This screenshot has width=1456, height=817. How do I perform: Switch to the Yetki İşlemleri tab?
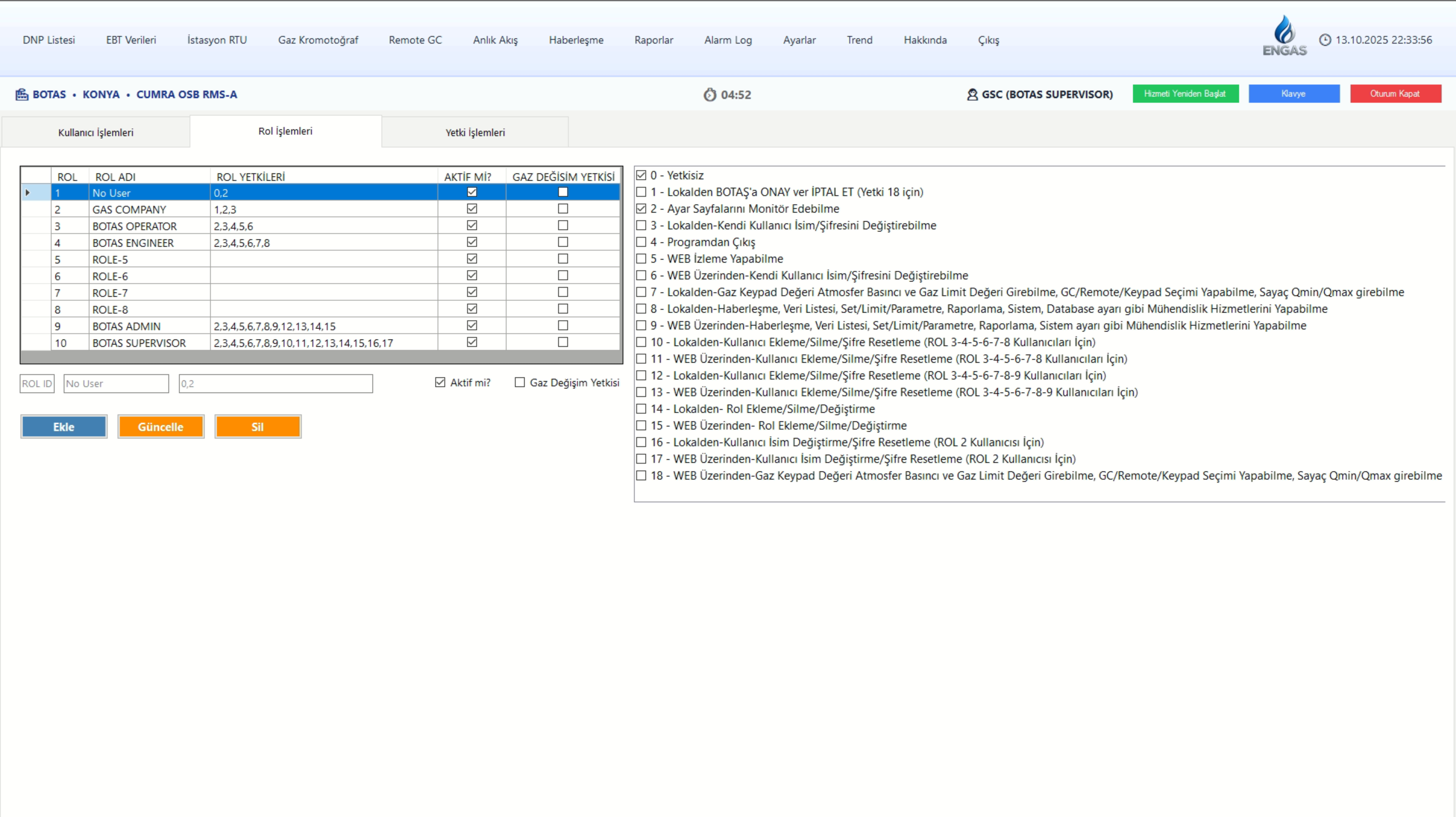click(475, 132)
